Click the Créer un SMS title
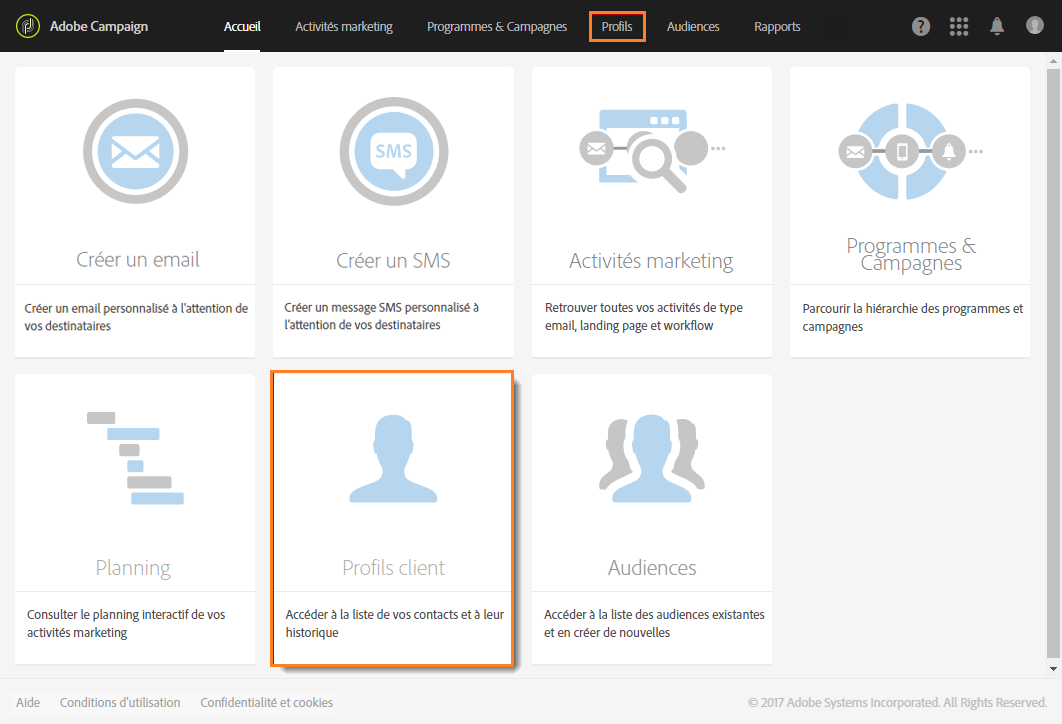The width and height of the screenshot is (1062, 724). click(x=394, y=260)
